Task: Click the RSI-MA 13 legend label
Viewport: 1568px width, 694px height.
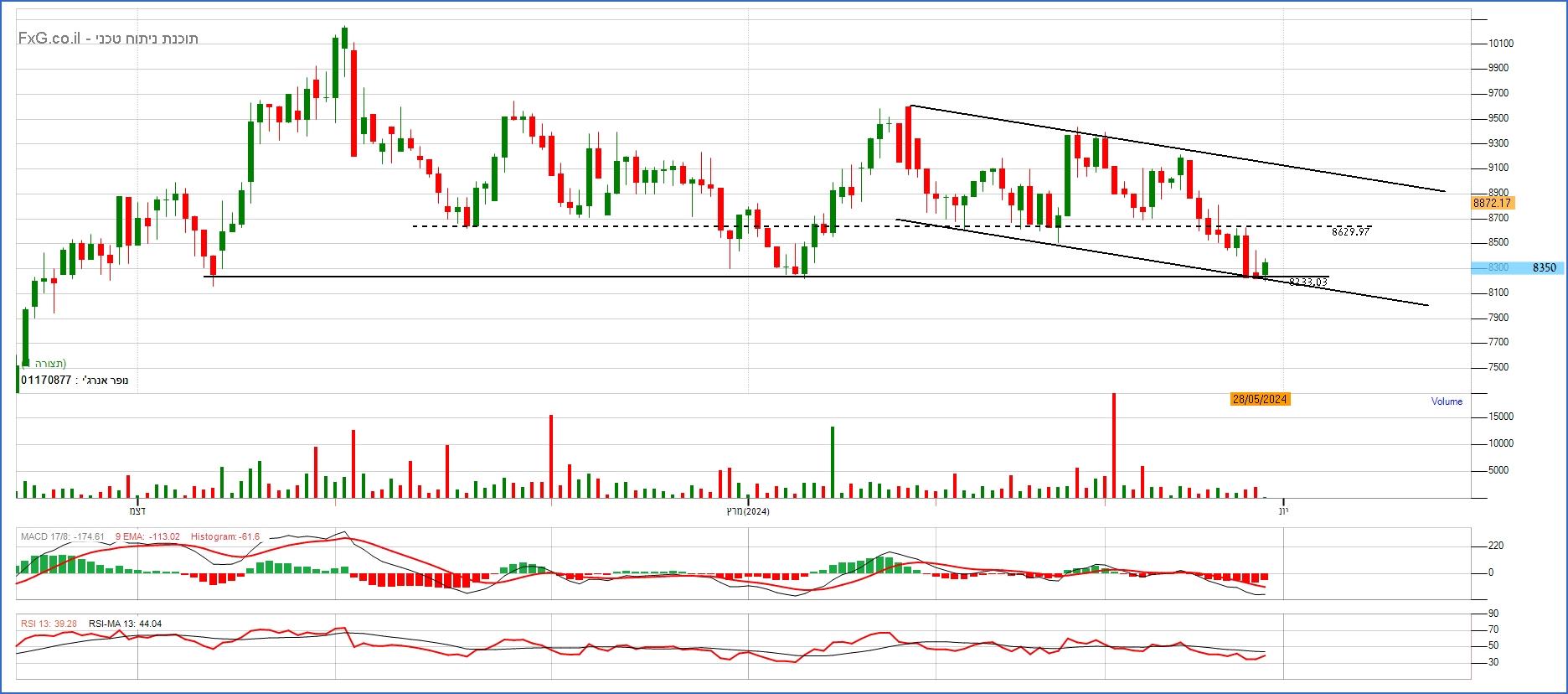Action: tap(125, 624)
